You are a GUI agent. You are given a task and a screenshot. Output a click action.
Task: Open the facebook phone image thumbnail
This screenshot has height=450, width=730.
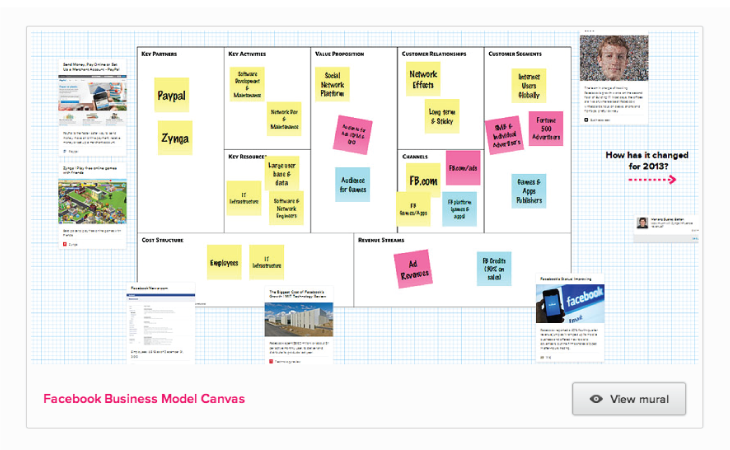pyautogui.click(x=570, y=303)
